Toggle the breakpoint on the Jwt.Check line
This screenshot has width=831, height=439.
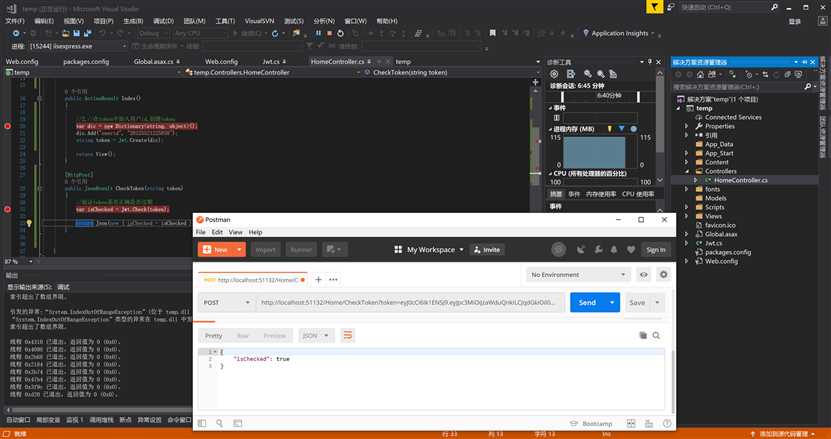(x=7, y=209)
